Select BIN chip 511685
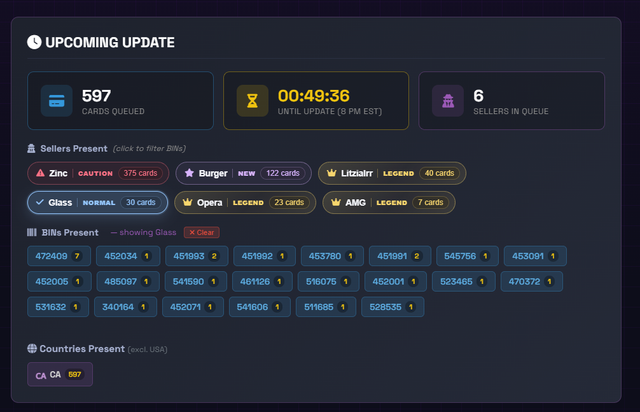 tap(326, 307)
